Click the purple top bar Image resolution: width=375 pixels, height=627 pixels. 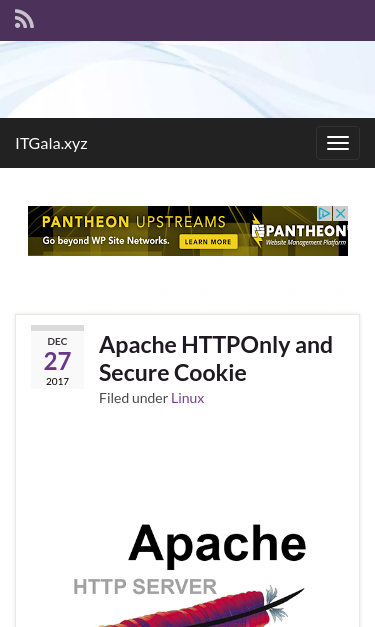pos(188,20)
